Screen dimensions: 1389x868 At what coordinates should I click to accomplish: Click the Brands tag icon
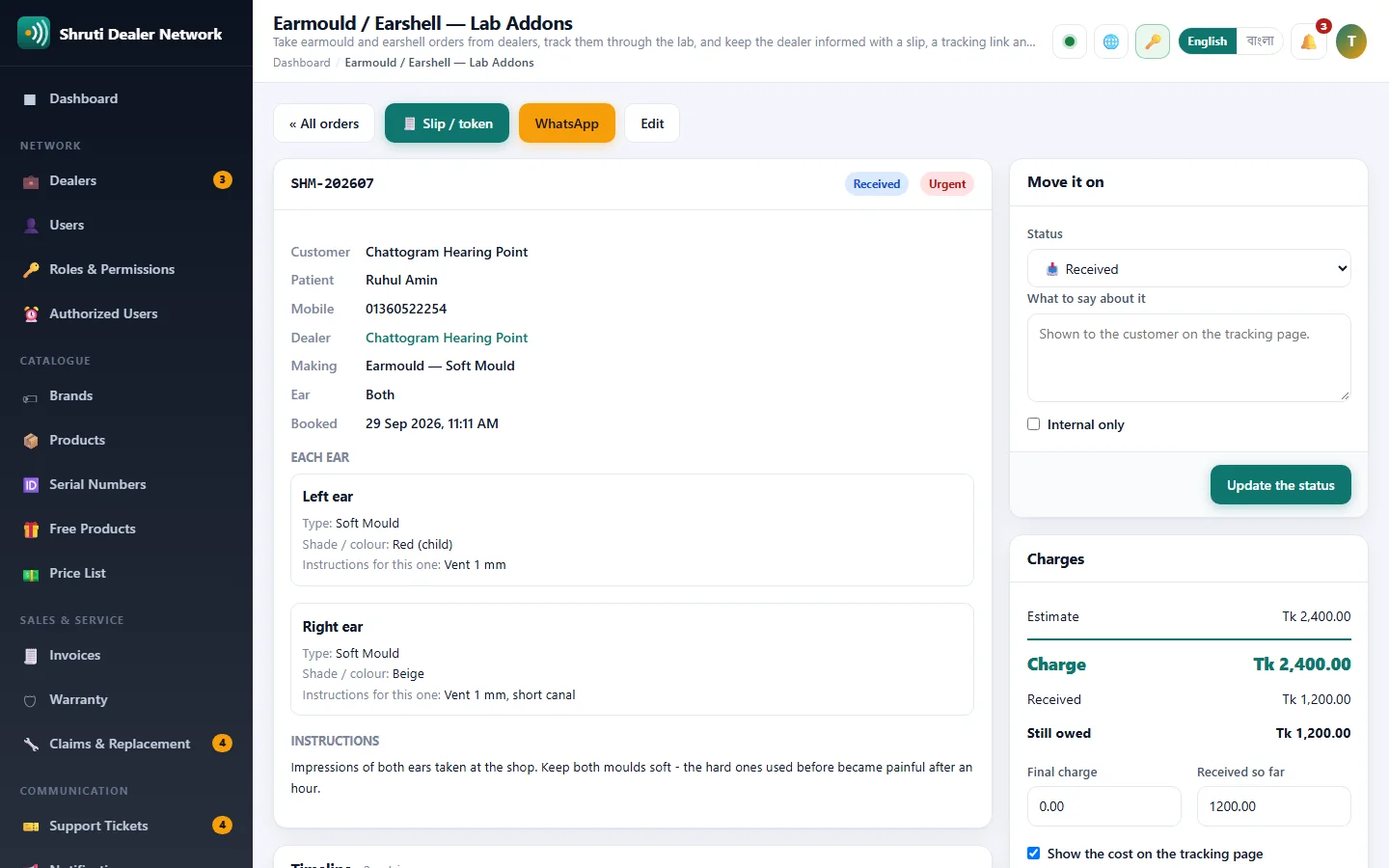(x=30, y=396)
